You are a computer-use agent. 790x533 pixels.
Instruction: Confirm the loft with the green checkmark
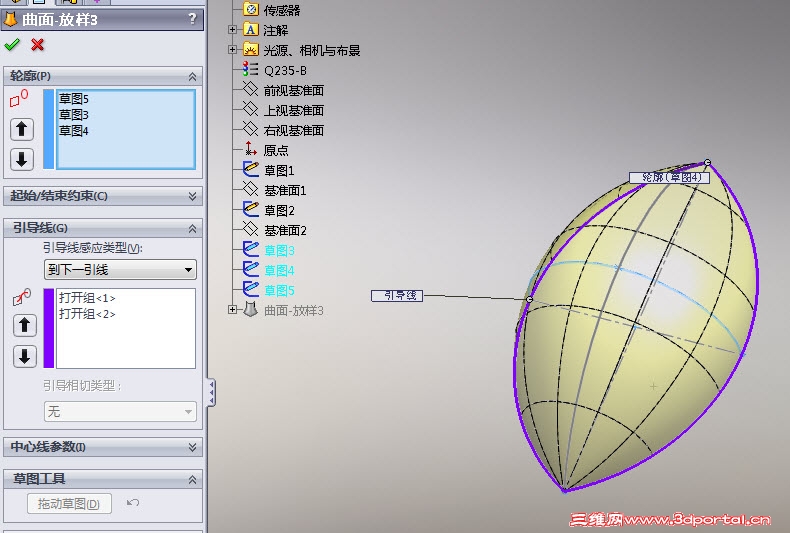click(x=12, y=45)
